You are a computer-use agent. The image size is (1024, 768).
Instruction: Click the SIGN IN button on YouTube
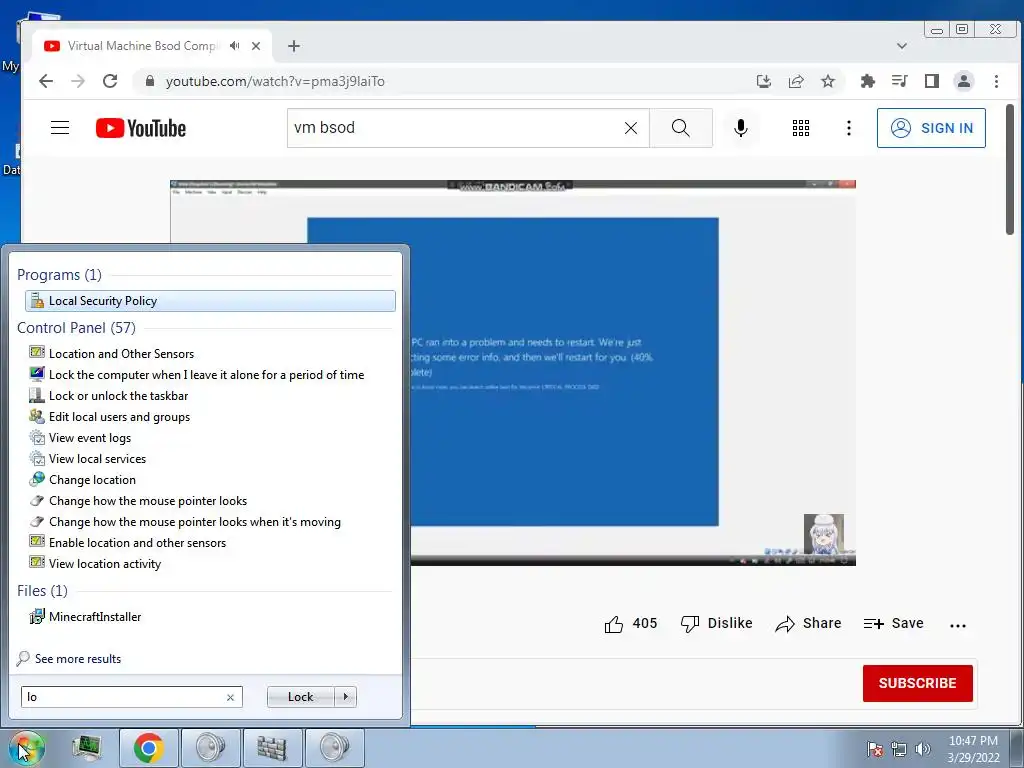(931, 128)
